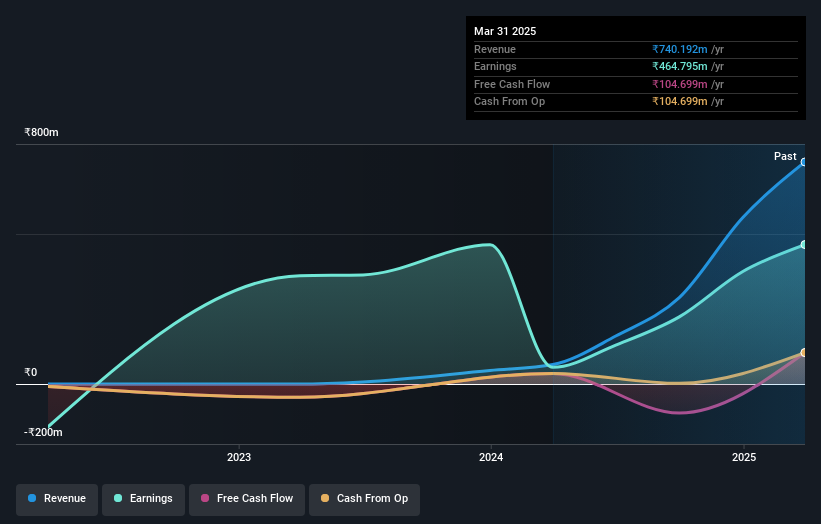Click the ₹464.795m earnings value
The height and width of the screenshot is (524, 821).
click(680, 66)
